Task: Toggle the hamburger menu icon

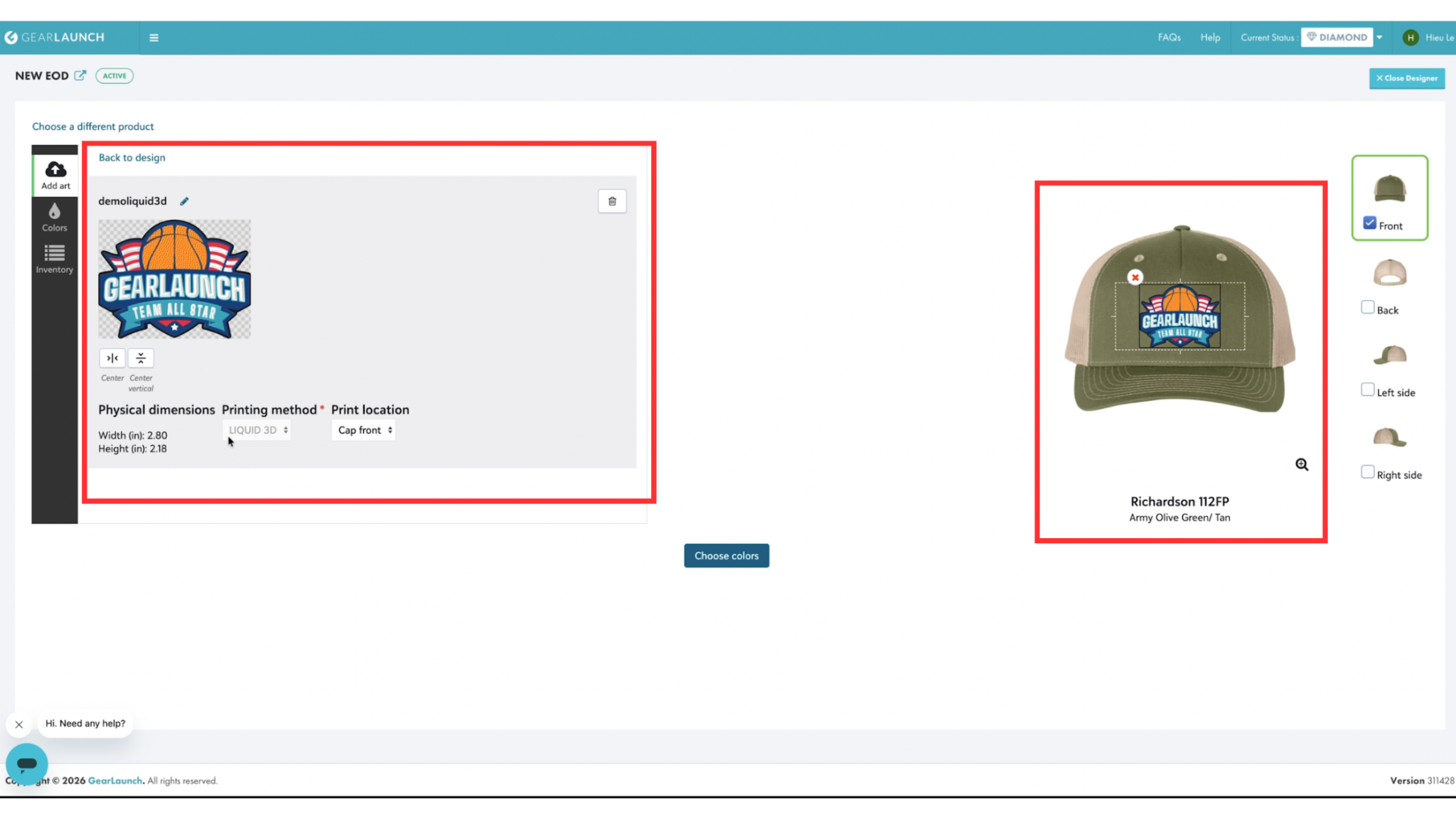Action: pyautogui.click(x=154, y=38)
